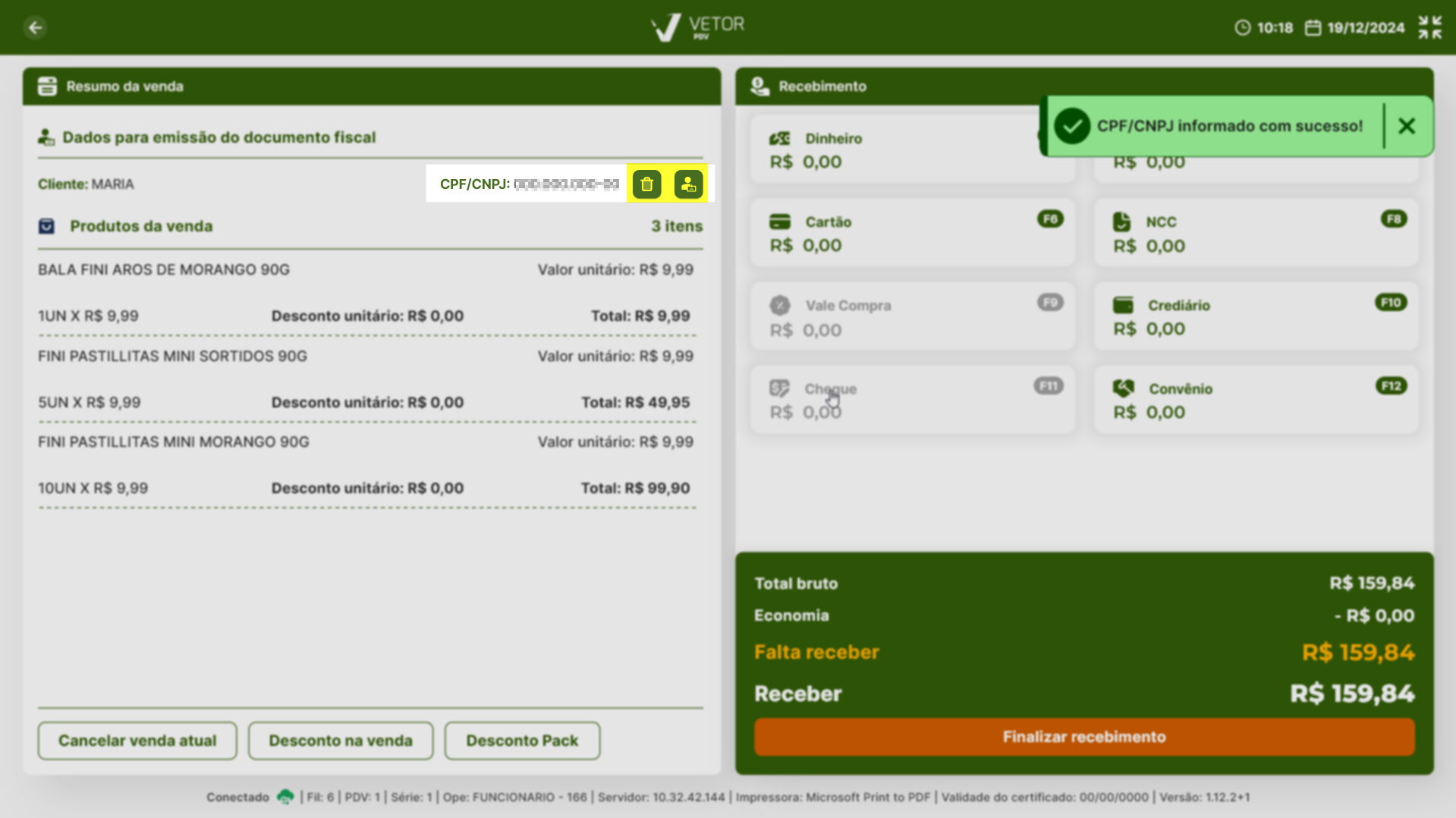The height and width of the screenshot is (818, 1456).
Task: Click the masked CPF/CNPJ number
Action: pyautogui.click(x=566, y=184)
